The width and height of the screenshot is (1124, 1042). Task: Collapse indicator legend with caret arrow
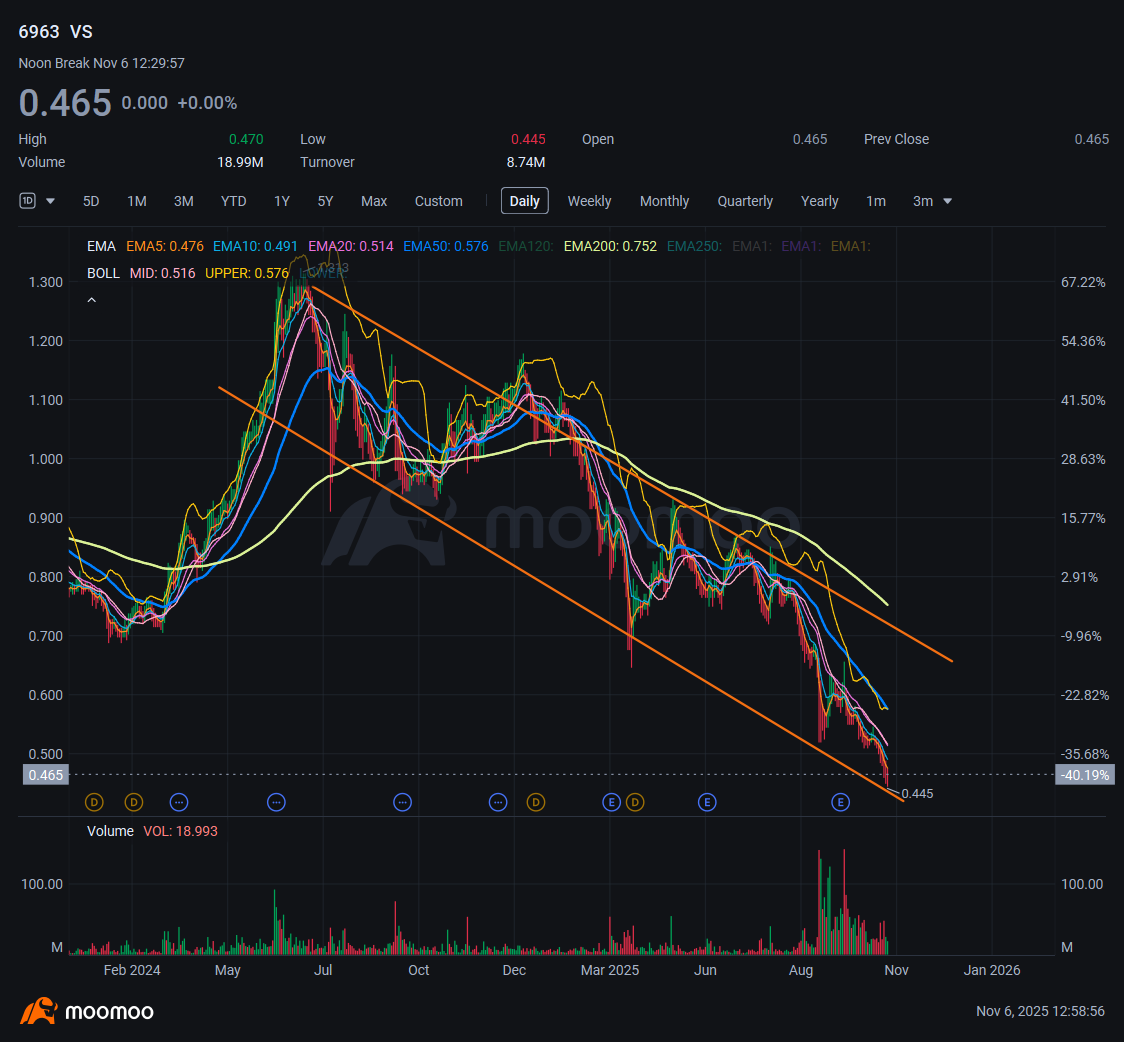92,300
